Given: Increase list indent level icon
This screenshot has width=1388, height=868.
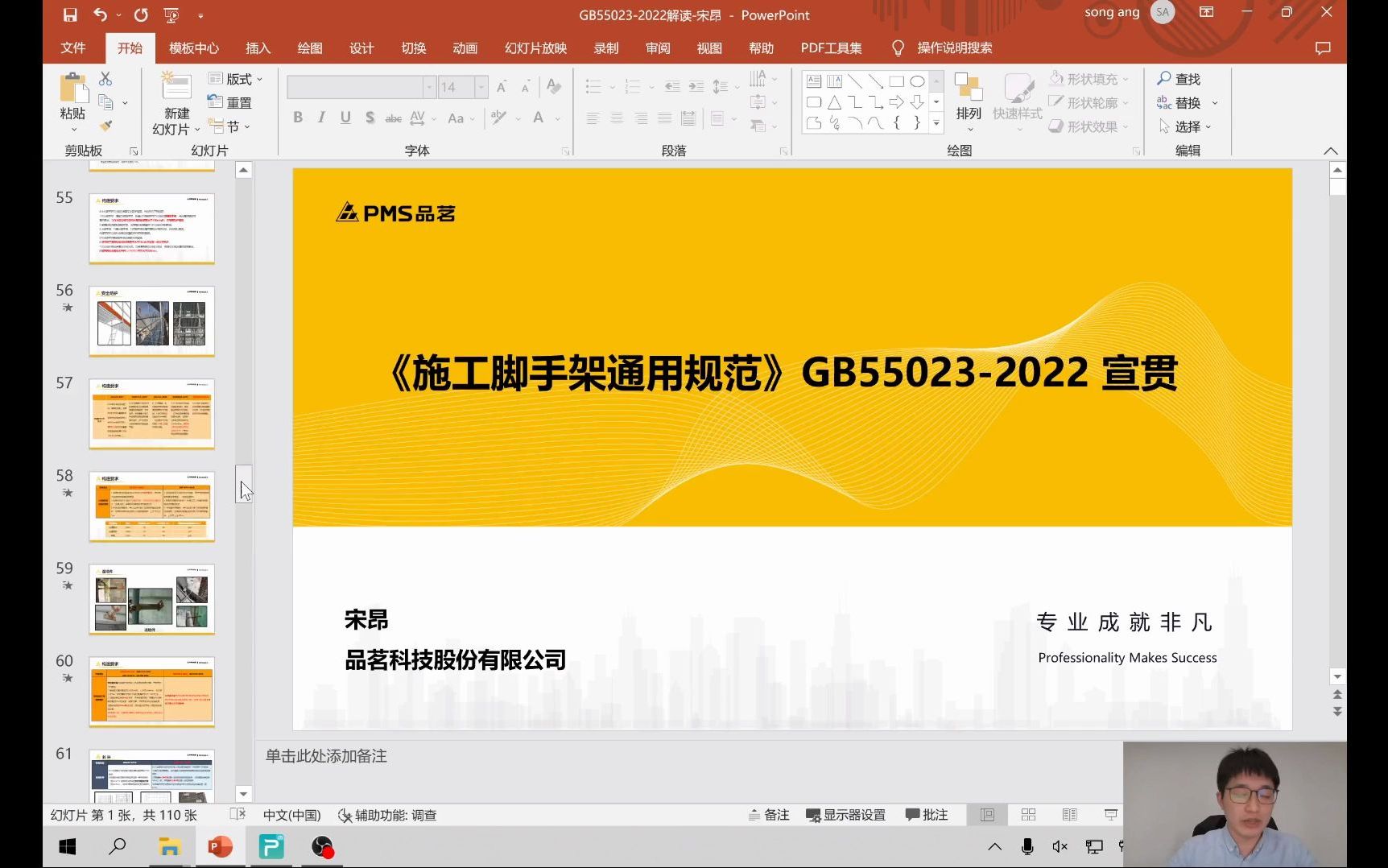Looking at the screenshot, I should 696,86.
